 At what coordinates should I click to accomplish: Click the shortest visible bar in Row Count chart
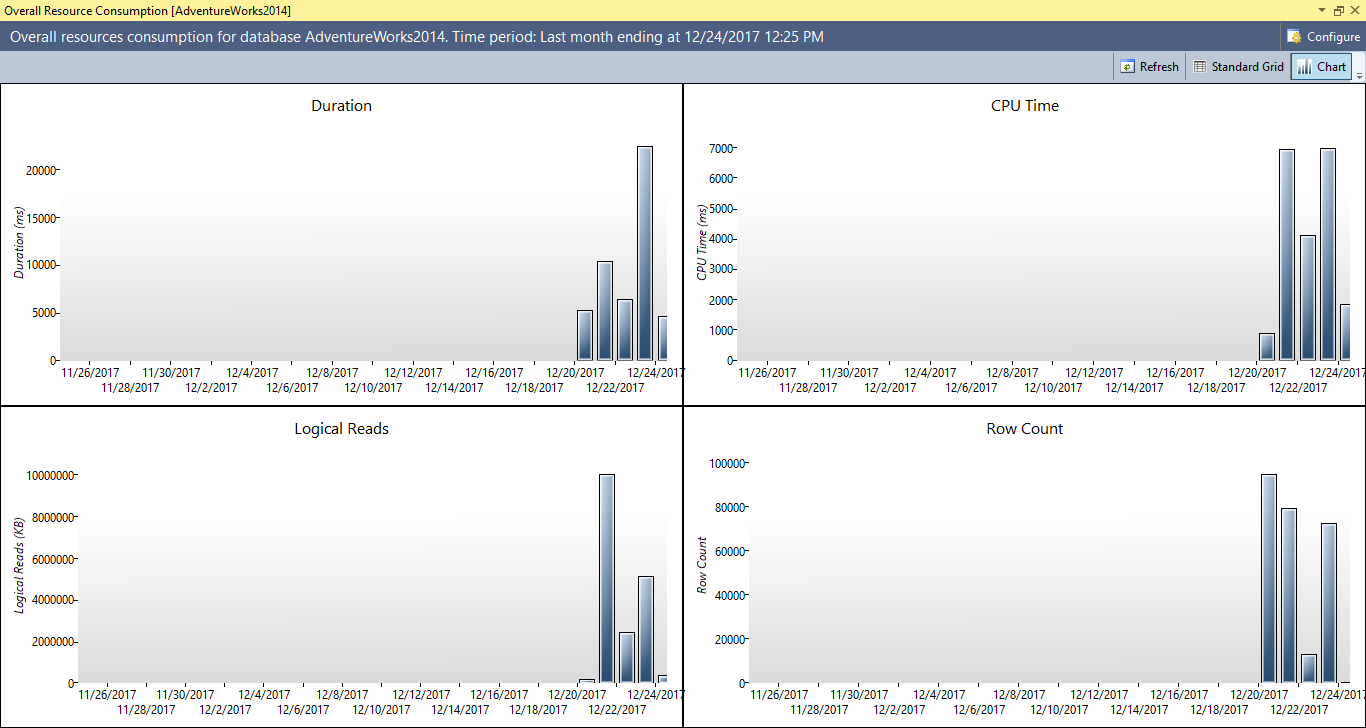[x=1308, y=668]
